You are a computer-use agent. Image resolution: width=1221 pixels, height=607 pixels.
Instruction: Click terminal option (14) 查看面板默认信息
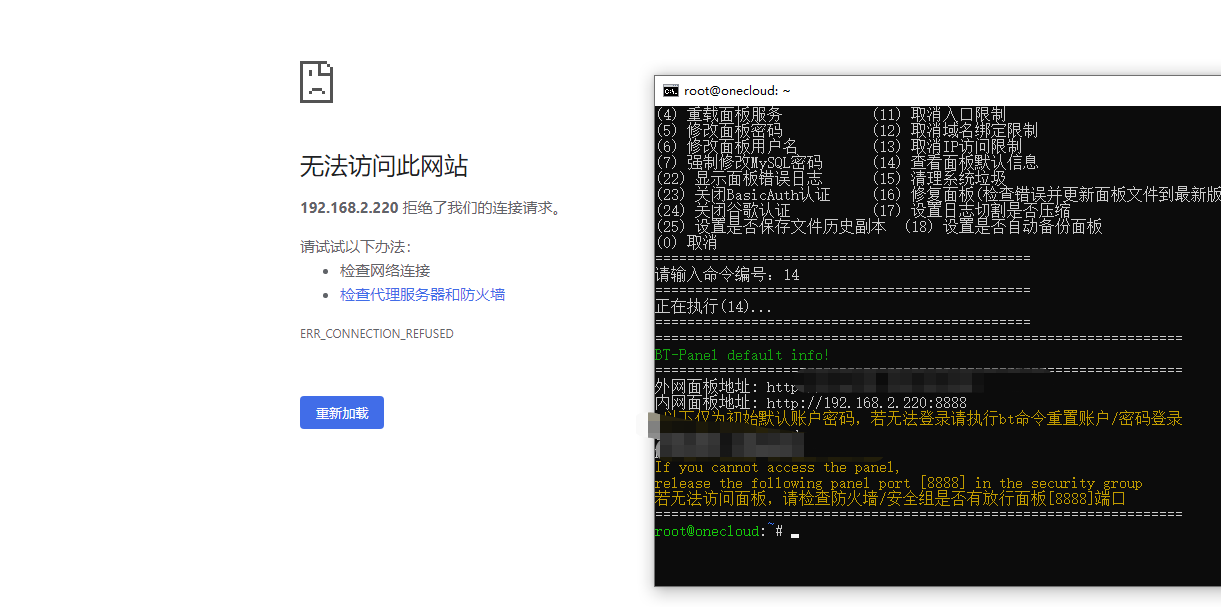tap(955, 162)
